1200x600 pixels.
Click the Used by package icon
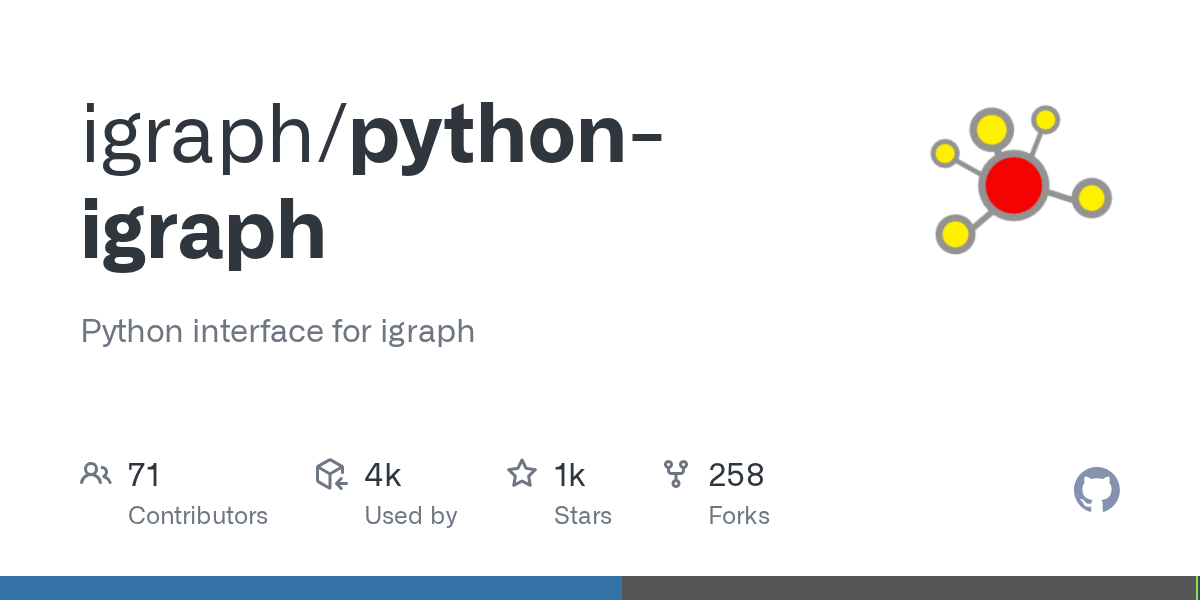pyautogui.click(x=331, y=474)
